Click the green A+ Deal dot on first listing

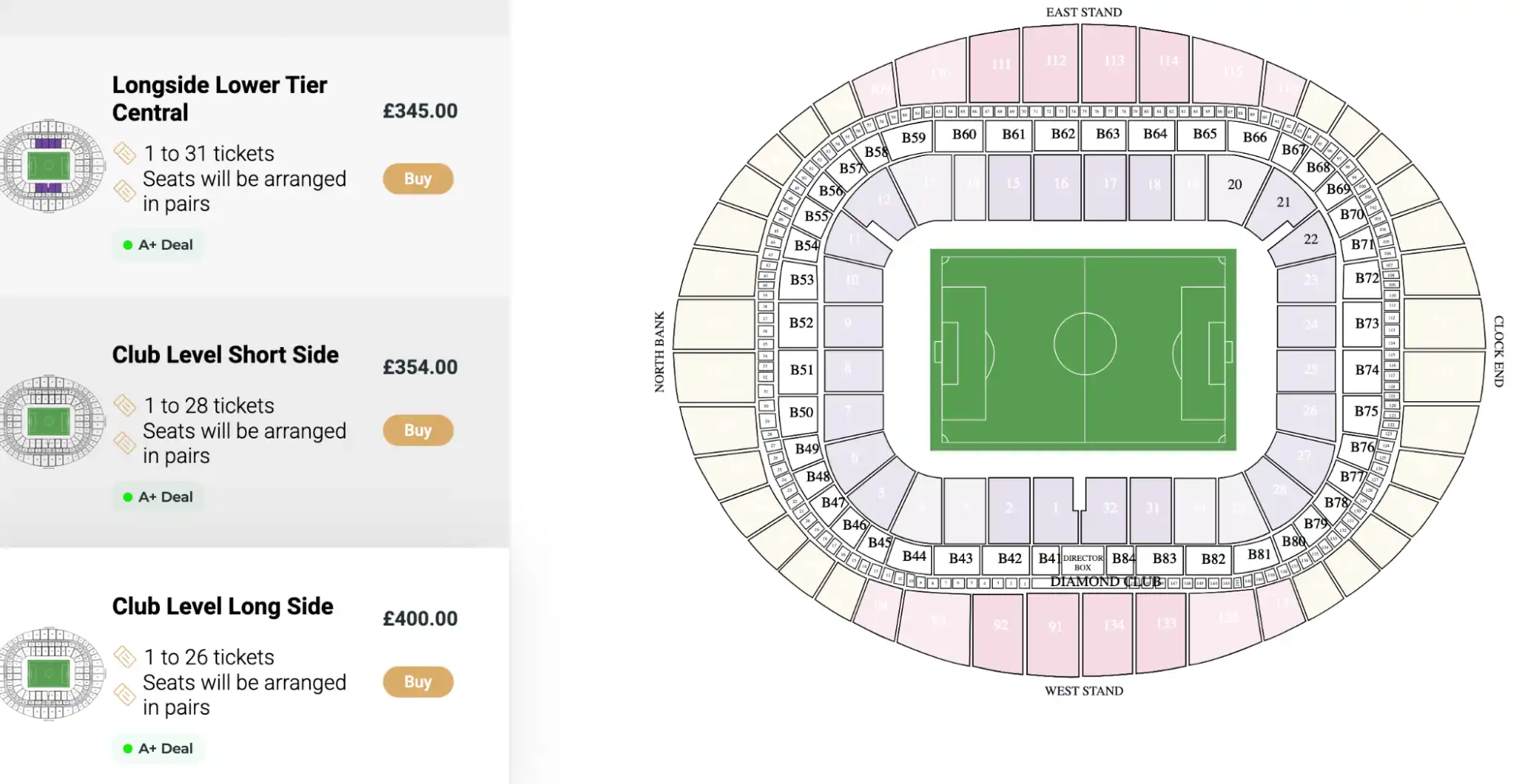(129, 244)
